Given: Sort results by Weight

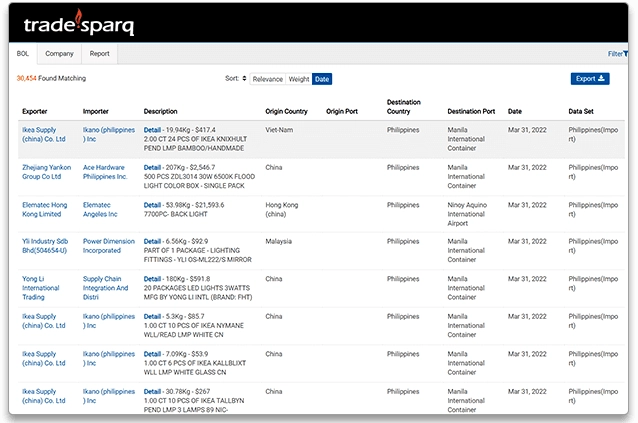Looking at the screenshot, I should click(299, 79).
